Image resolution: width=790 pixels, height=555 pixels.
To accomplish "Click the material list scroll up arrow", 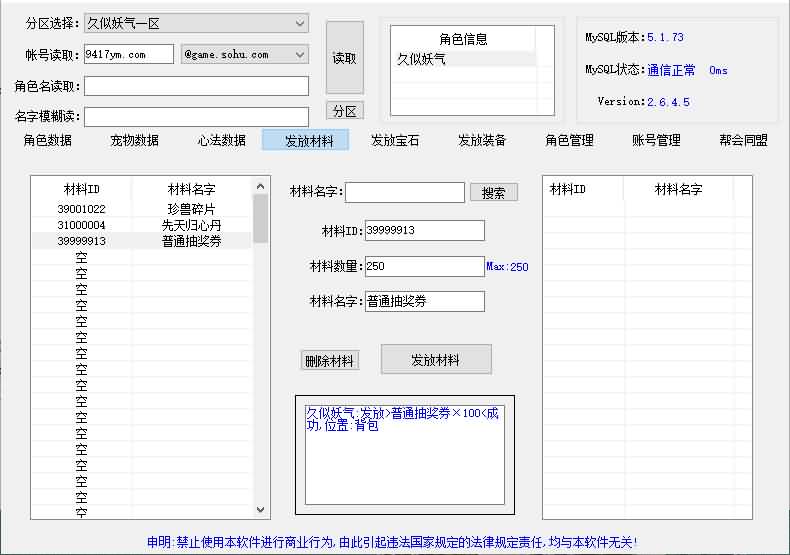I will (260, 186).
